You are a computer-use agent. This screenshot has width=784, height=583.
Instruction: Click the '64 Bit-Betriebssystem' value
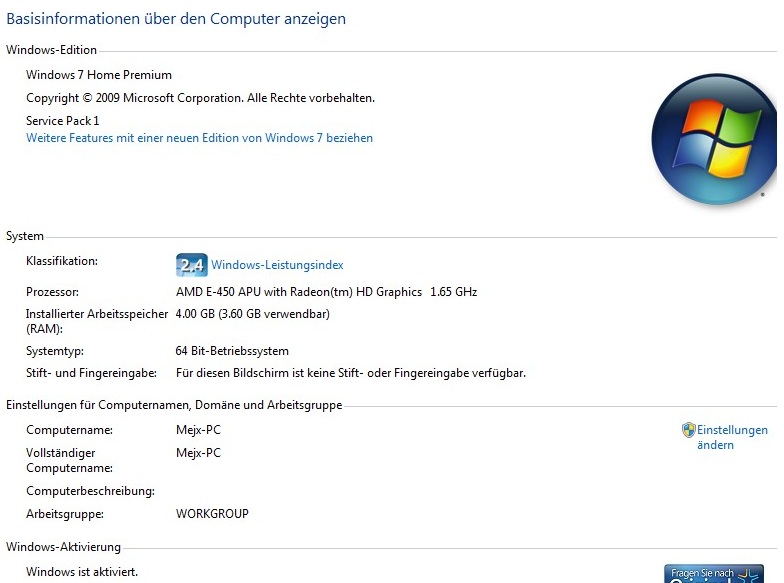point(232,351)
